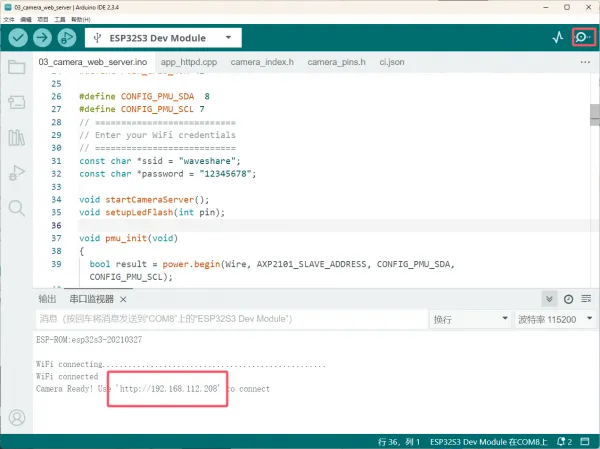
Task: Open the 波特率 115200 baud rate dropdown
Action: (x=553, y=319)
